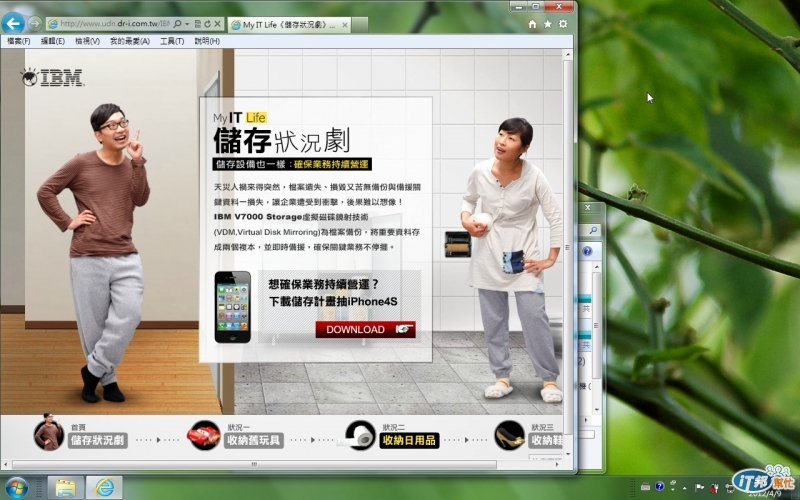Open the 收納鞋 section label
Viewport: 800px width, 500px height.
(546, 440)
